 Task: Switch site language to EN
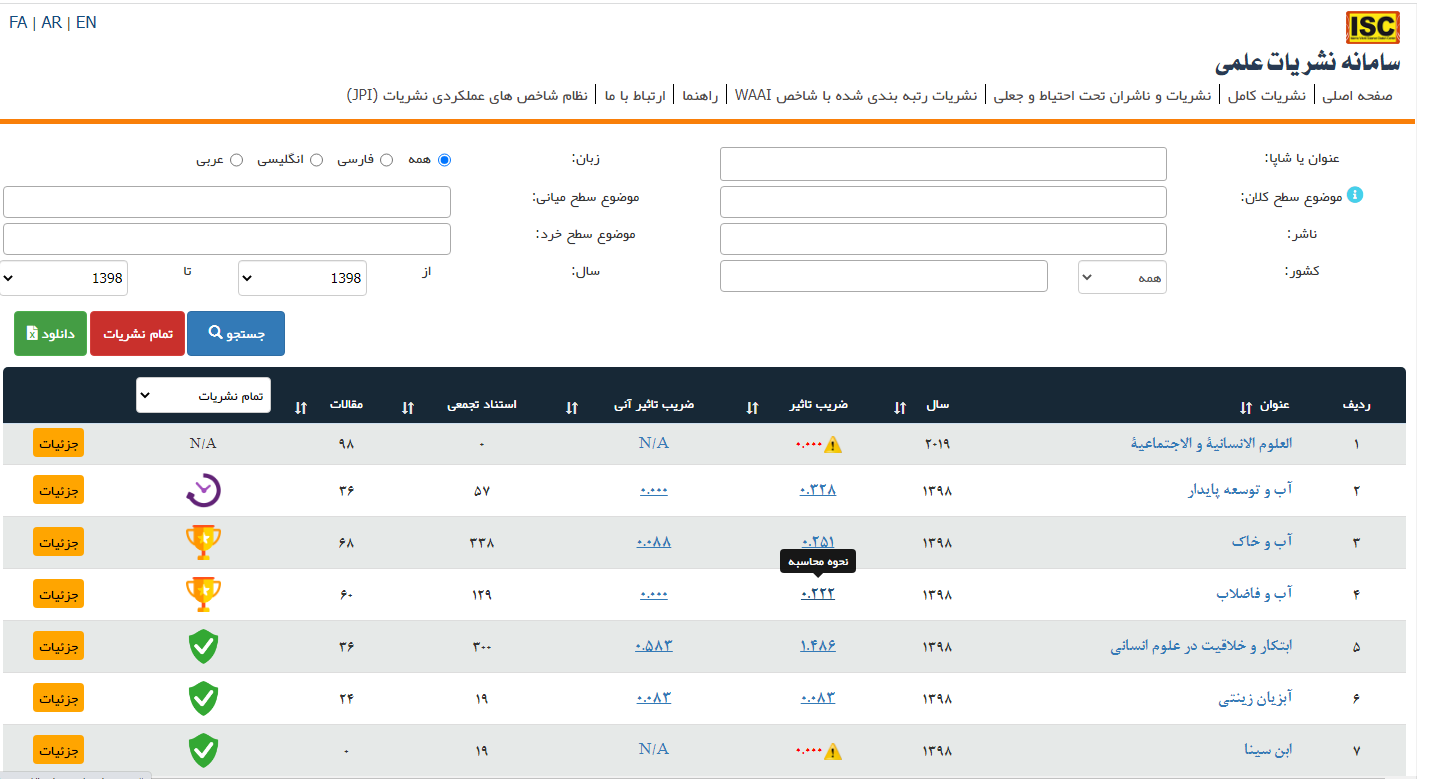point(86,22)
